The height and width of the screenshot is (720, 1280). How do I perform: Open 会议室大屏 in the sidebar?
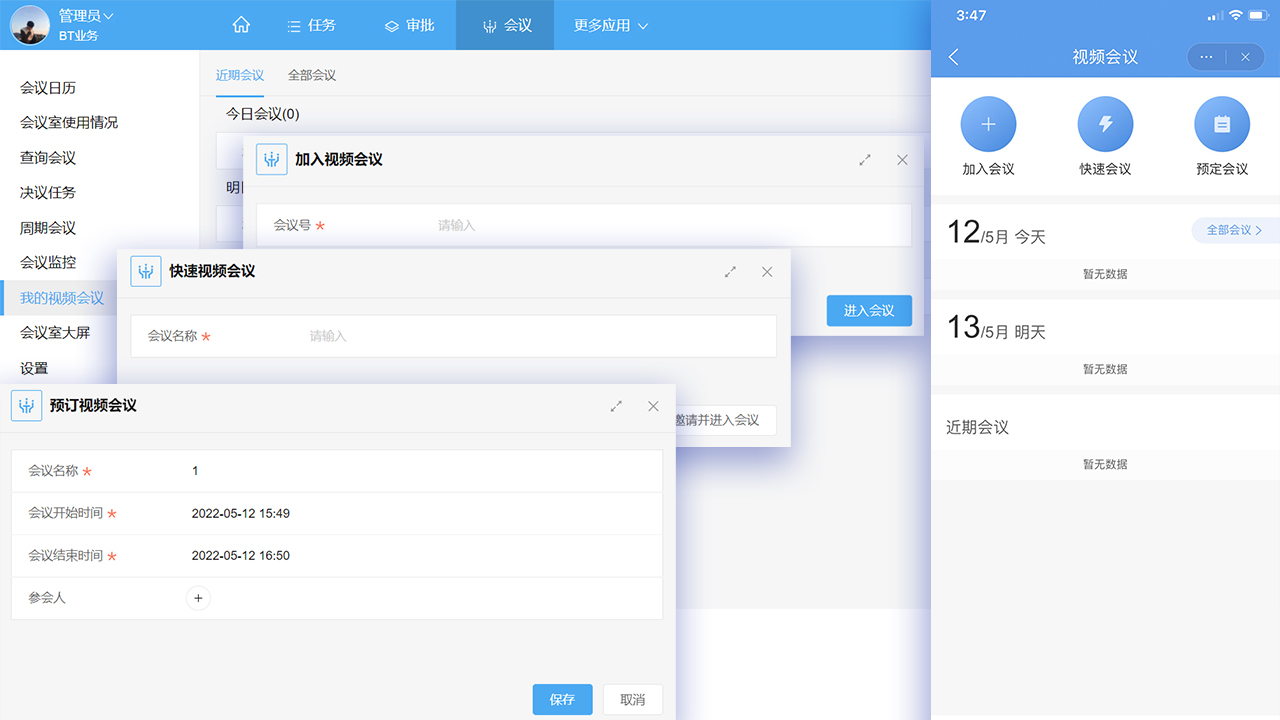tap(55, 332)
